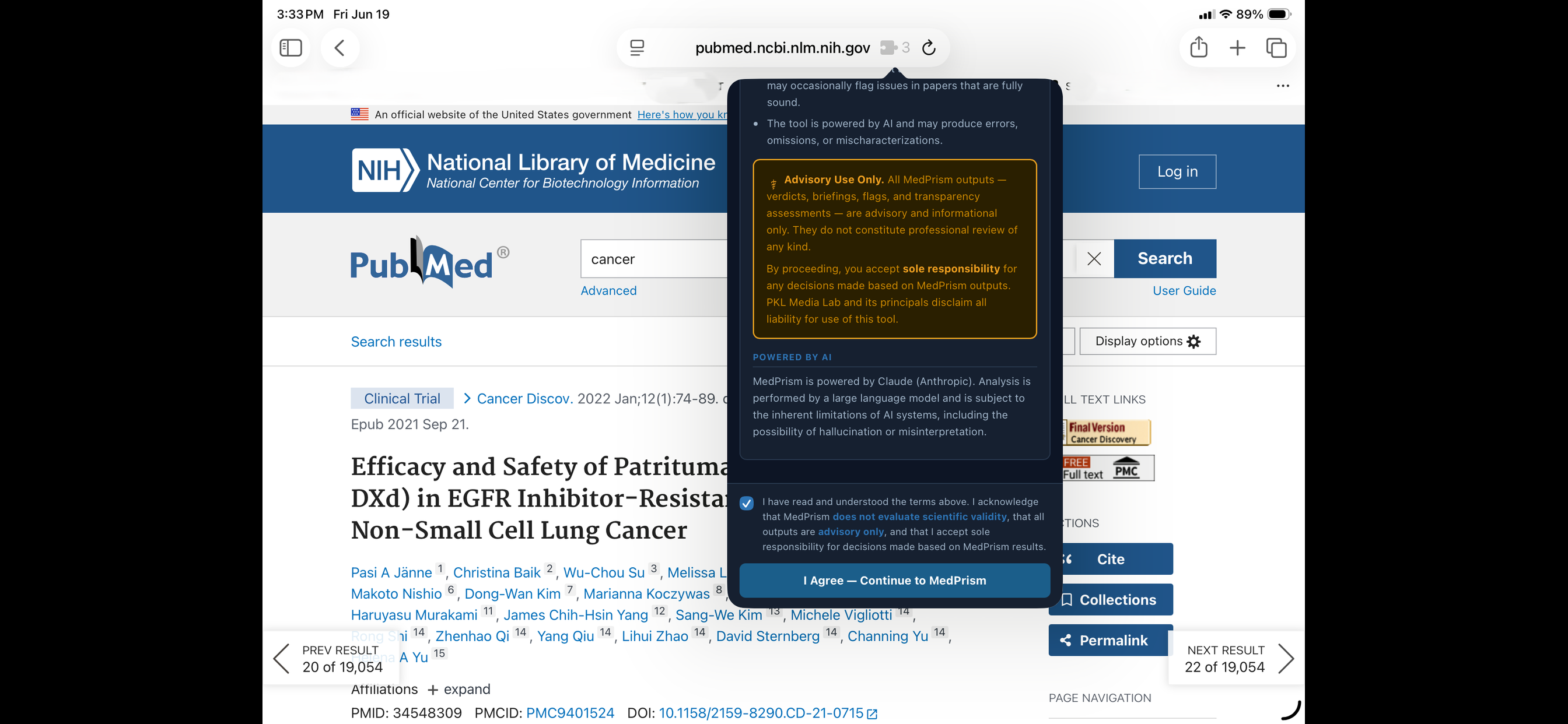Show the tab overview icon
The width and height of the screenshot is (1568, 724).
pos(1276,47)
